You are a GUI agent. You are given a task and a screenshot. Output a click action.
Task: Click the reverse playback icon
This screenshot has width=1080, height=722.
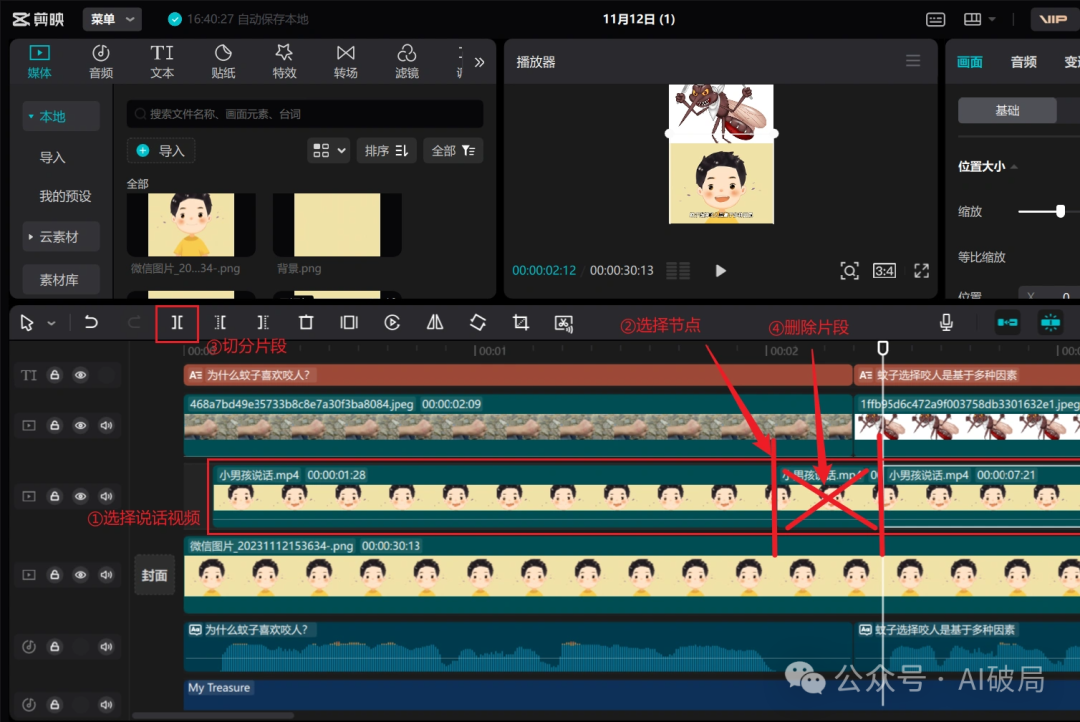pos(392,322)
